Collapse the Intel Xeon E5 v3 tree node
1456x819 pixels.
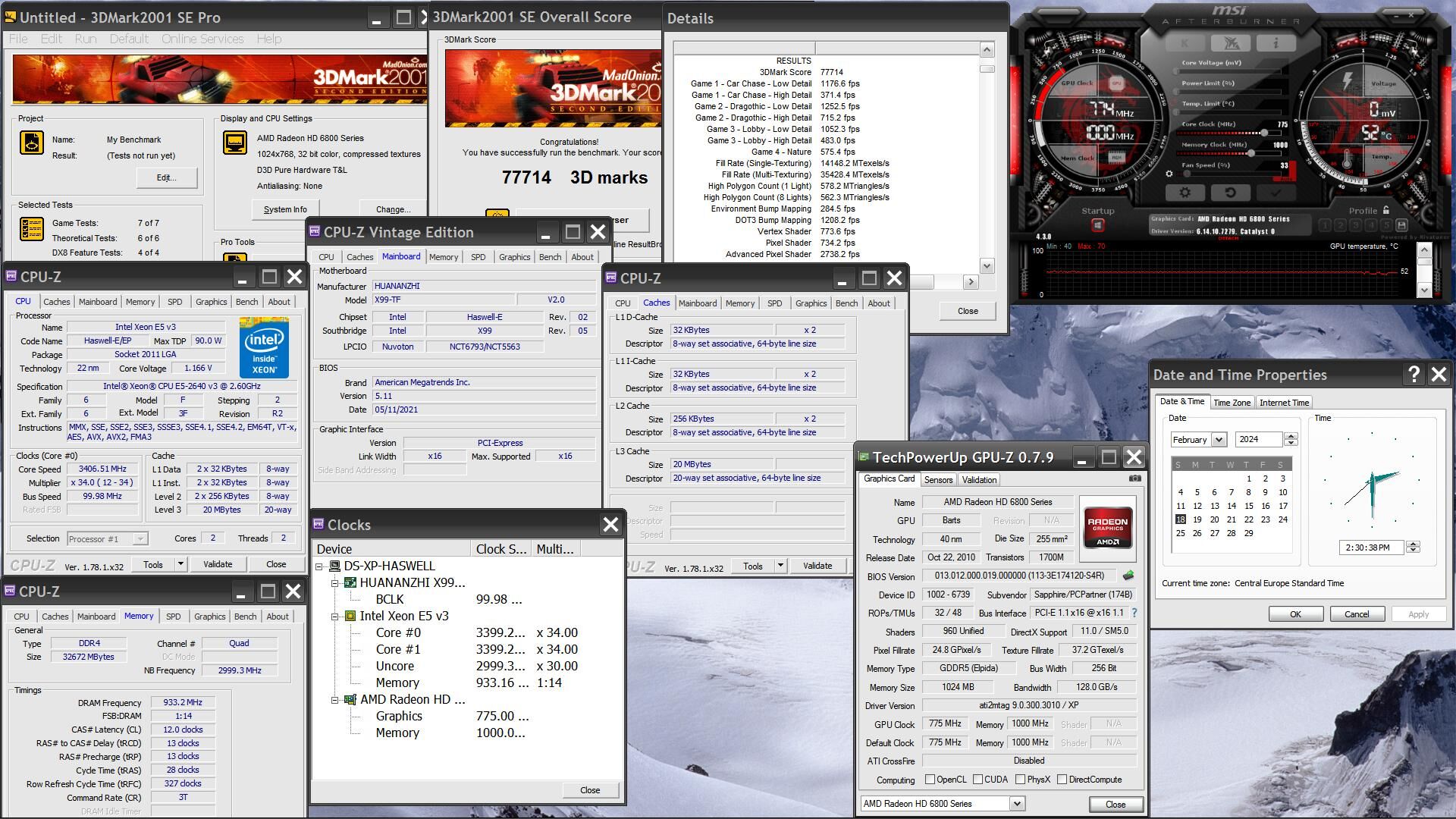[334, 617]
